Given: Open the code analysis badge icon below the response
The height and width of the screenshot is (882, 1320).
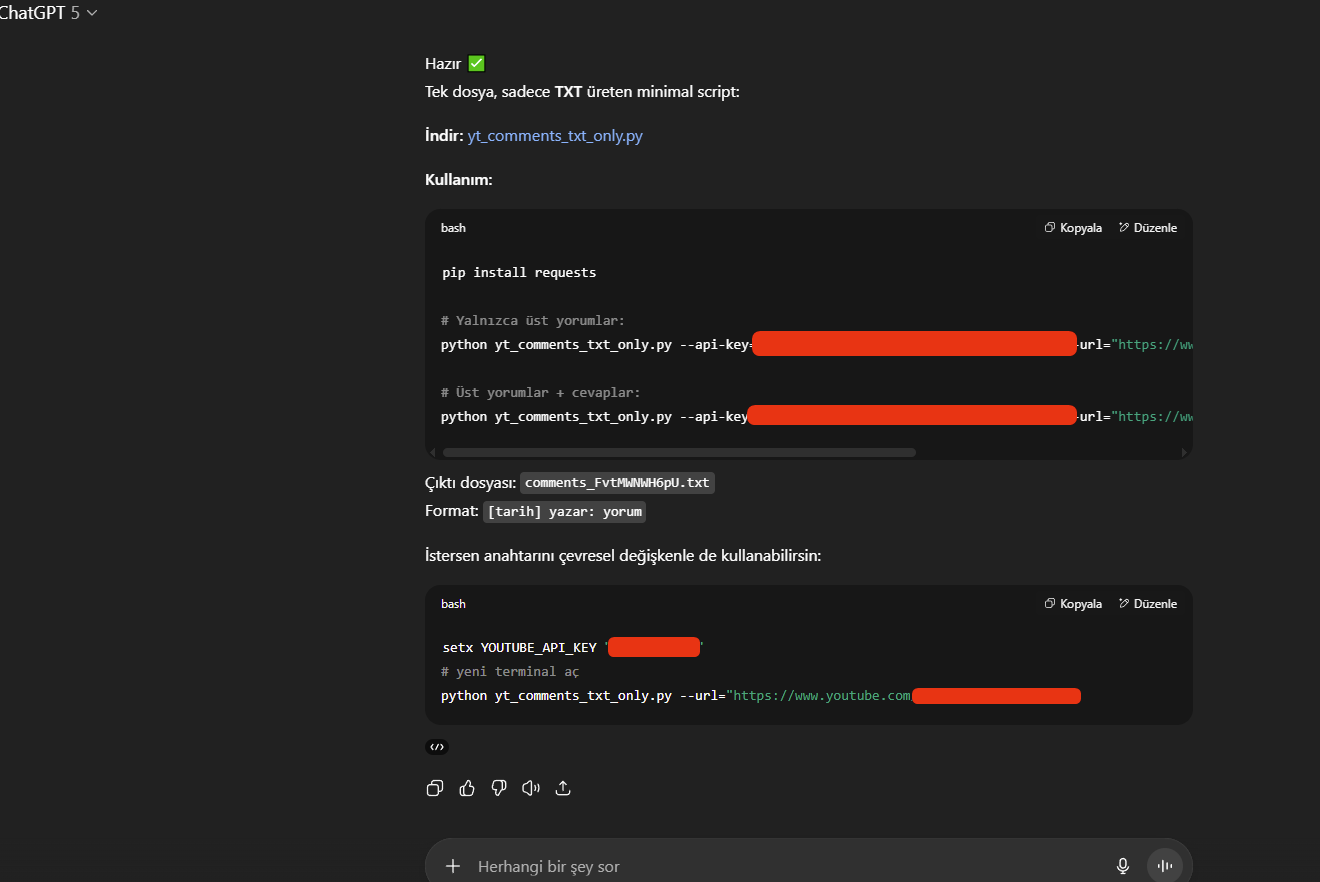Looking at the screenshot, I should [x=437, y=747].
